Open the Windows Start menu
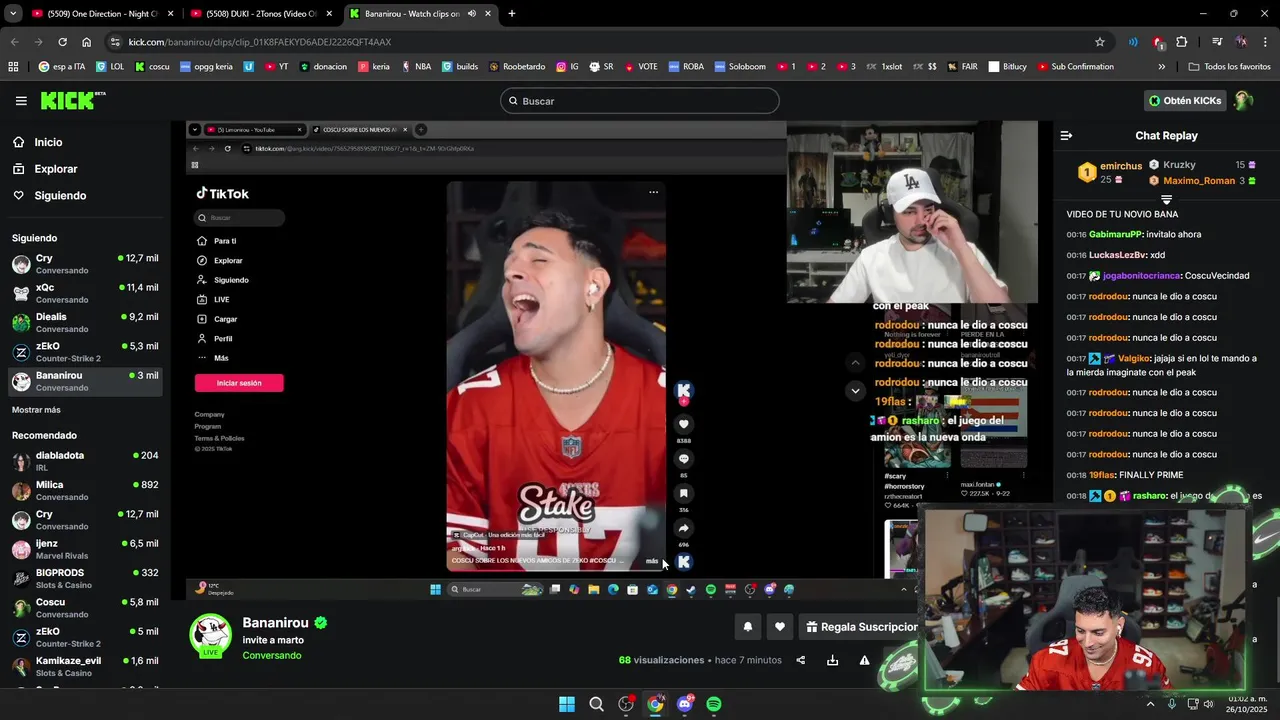 click(x=567, y=704)
